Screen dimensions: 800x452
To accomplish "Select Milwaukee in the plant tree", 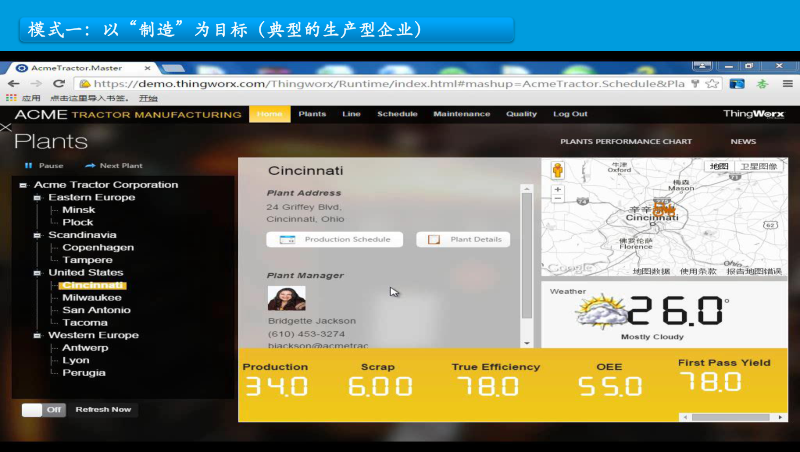I will point(92,297).
